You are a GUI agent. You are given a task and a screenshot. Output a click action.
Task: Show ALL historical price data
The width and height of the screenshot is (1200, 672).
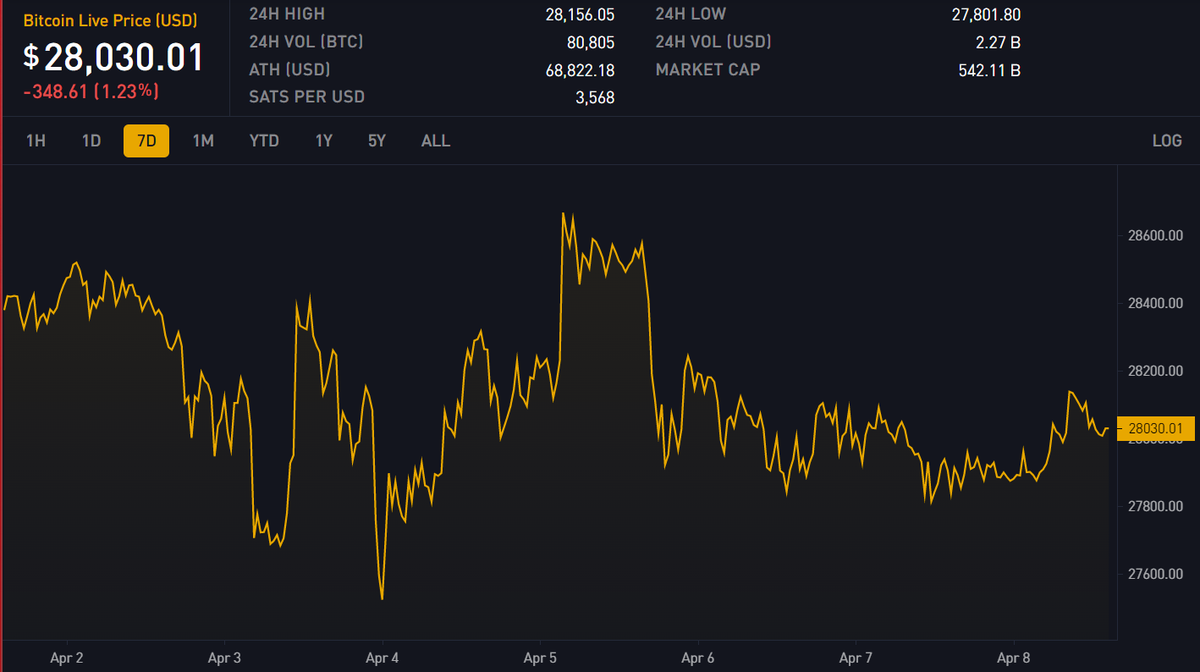tap(435, 141)
